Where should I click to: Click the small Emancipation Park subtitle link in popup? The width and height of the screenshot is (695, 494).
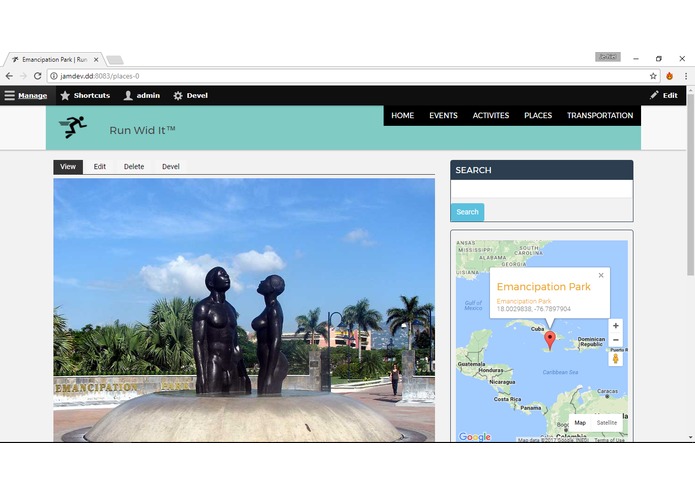tap(523, 301)
